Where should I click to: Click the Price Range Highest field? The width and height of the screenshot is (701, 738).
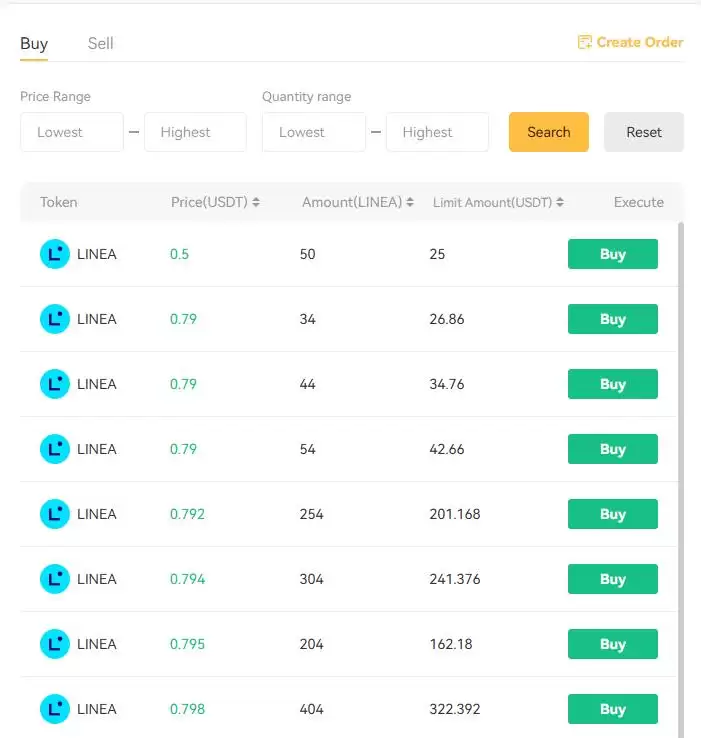tap(195, 132)
